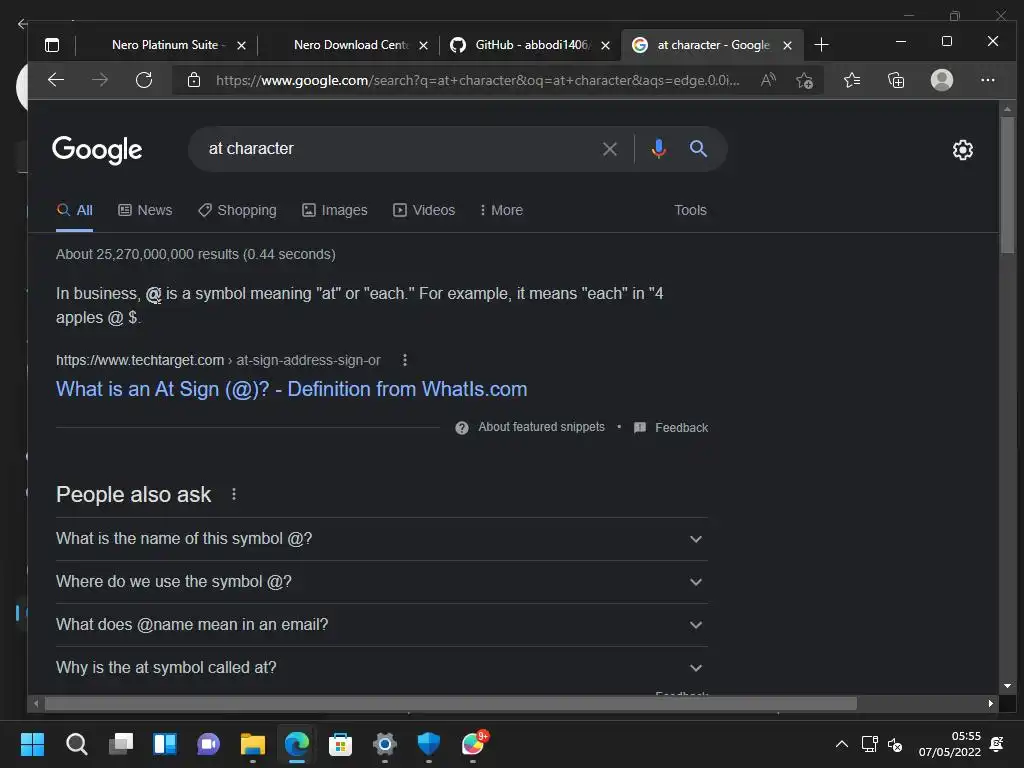Open Collections icon

[x=896, y=80]
